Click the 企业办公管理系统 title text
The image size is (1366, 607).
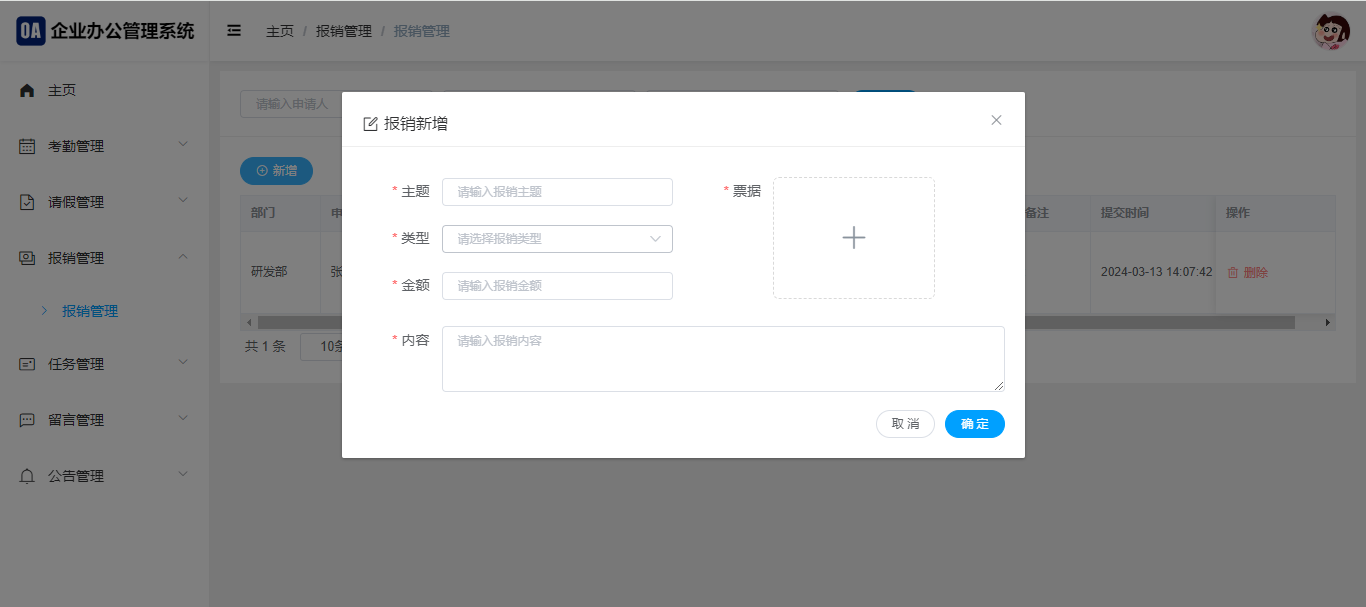(x=123, y=31)
